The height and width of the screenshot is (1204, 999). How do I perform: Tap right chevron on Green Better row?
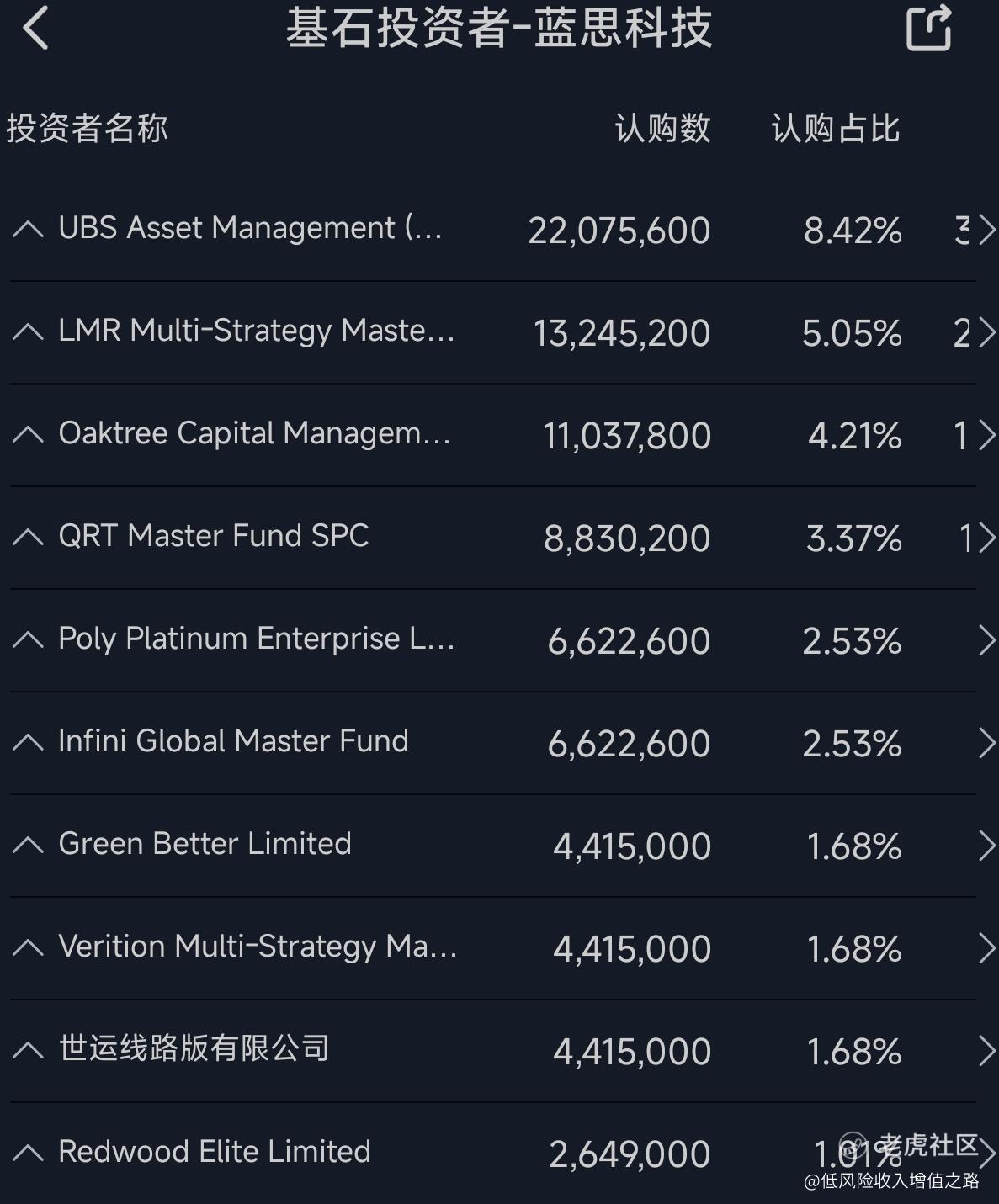[986, 846]
